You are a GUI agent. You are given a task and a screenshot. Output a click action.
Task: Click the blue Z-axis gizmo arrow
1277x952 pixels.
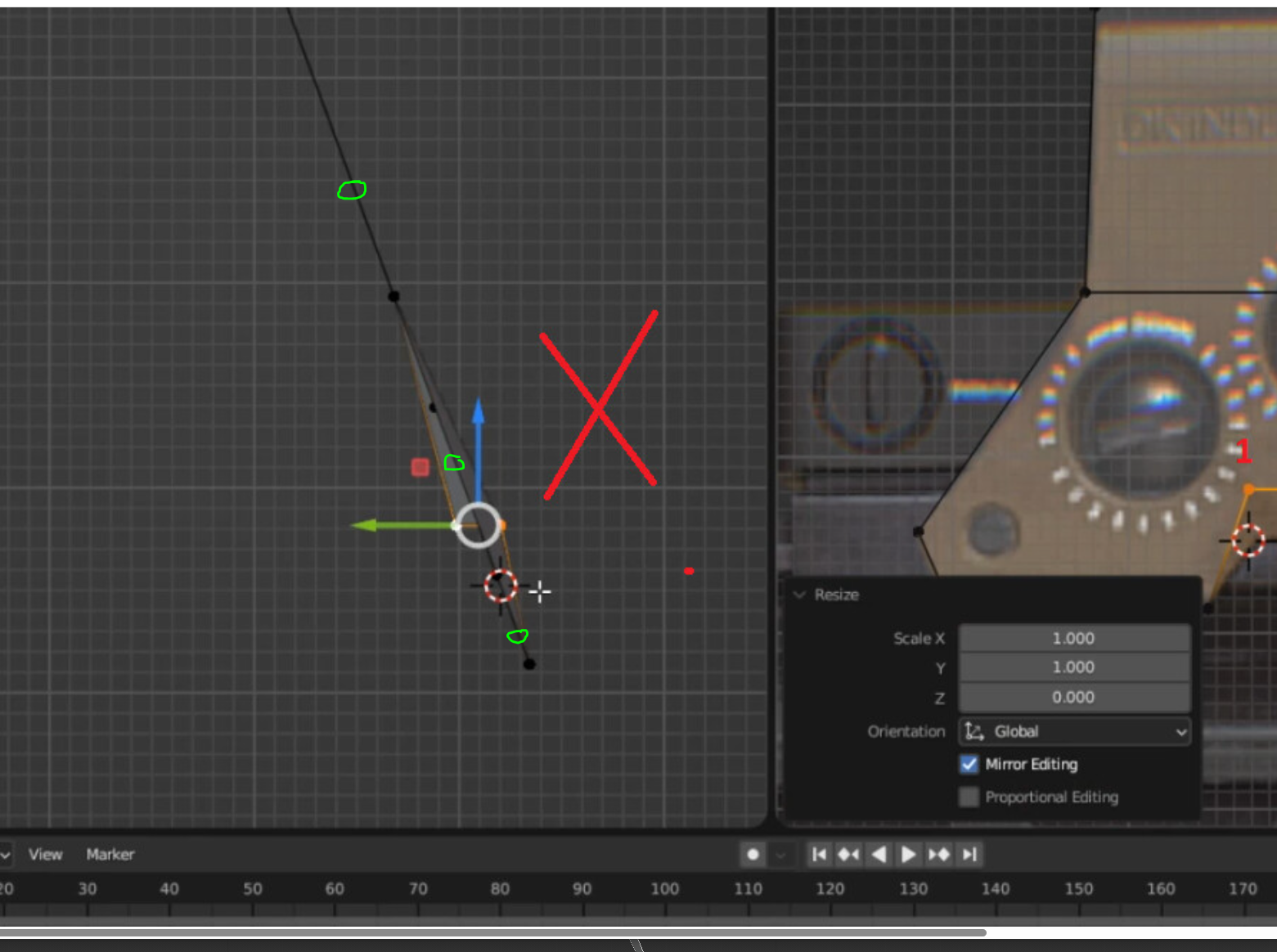tap(479, 411)
